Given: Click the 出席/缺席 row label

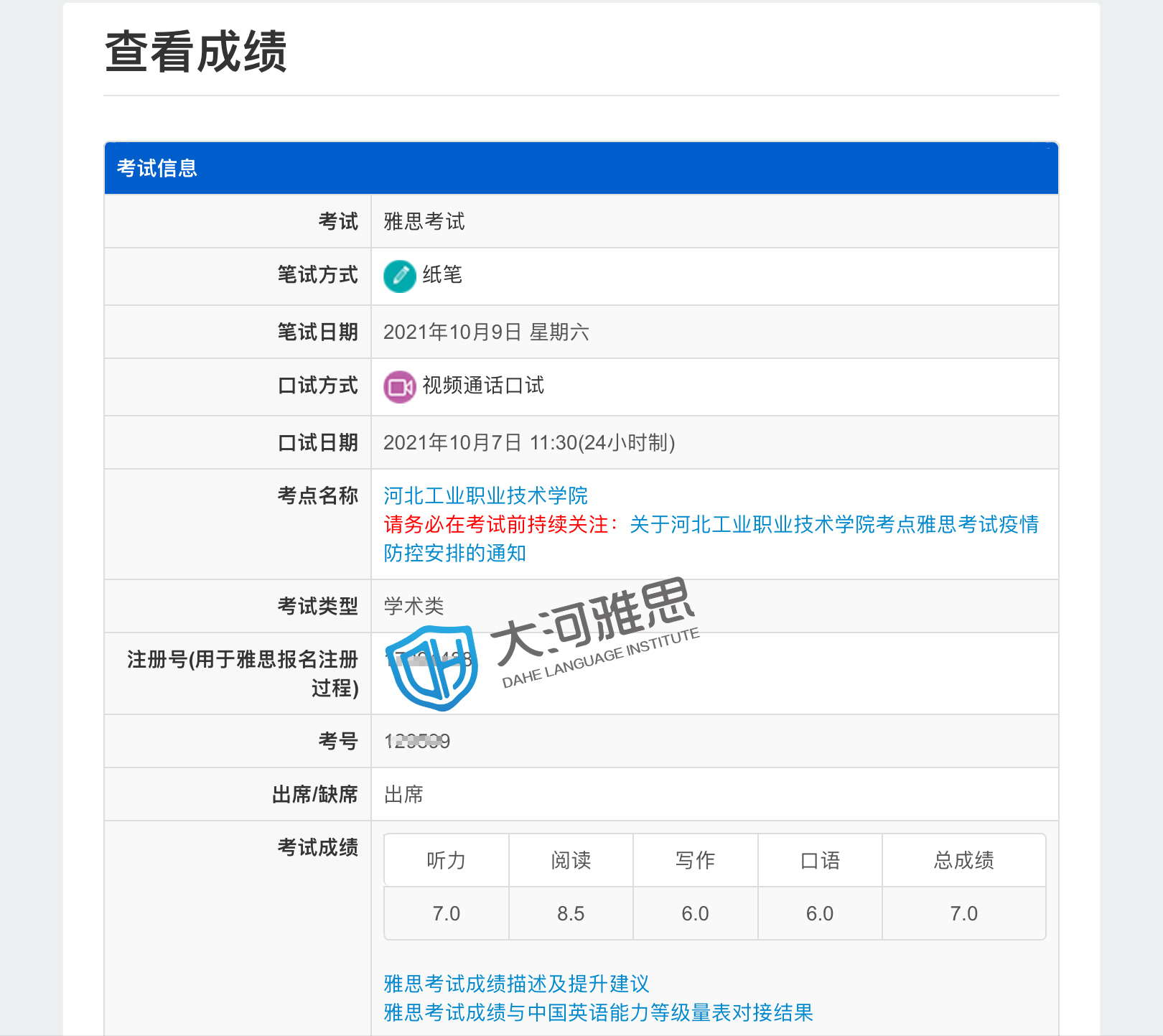Looking at the screenshot, I should coord(314,794).
